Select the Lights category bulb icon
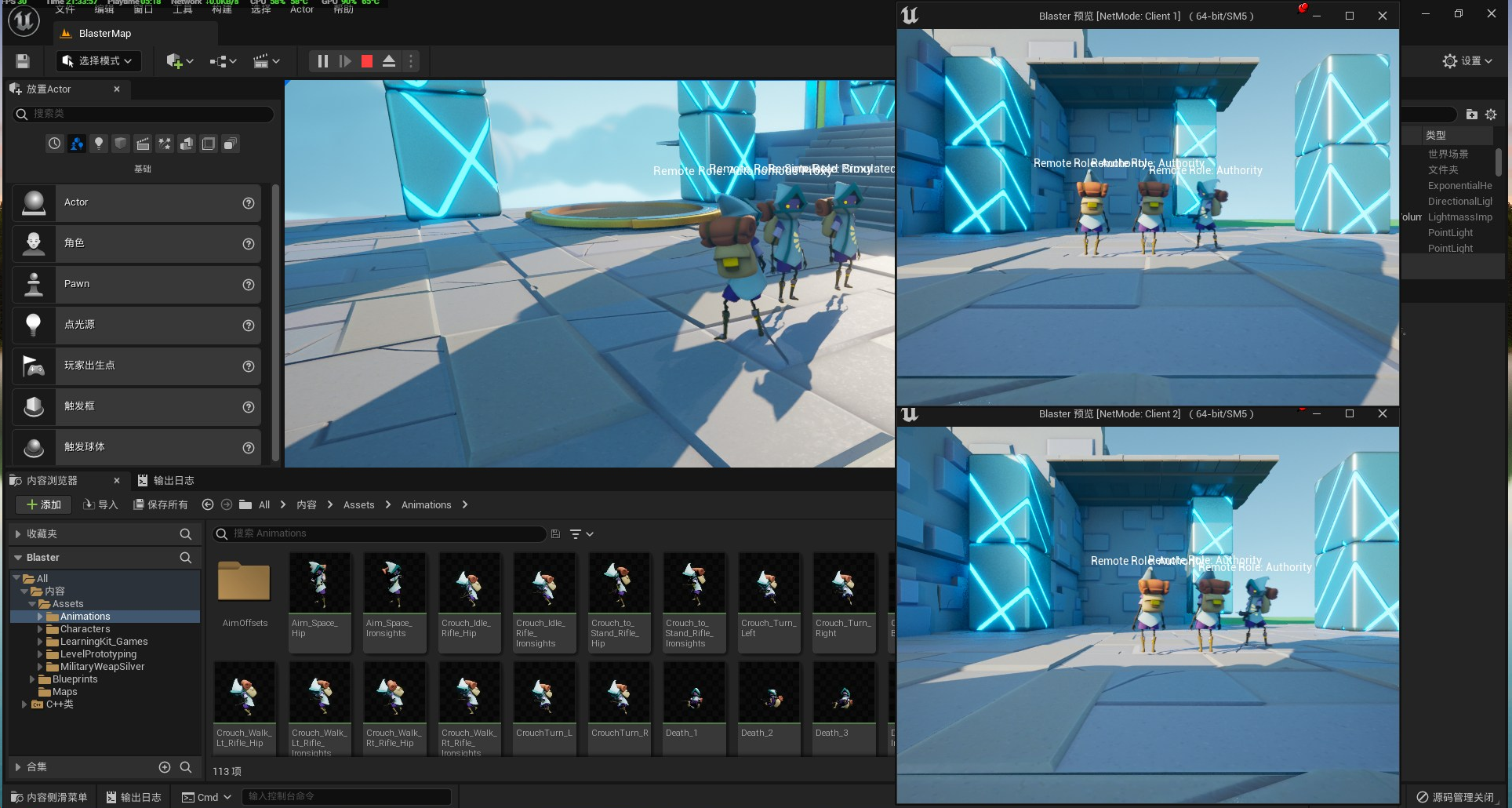 [99, 144]
